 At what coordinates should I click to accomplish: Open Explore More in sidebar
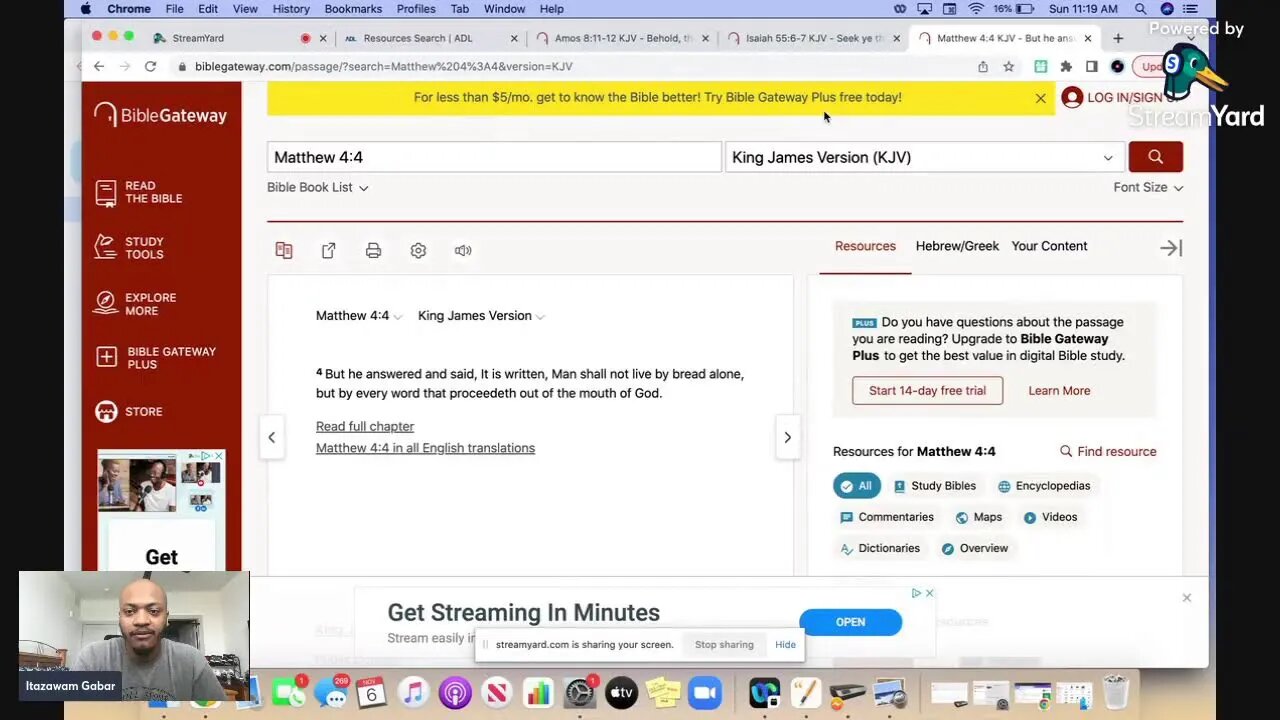[135, 304]
